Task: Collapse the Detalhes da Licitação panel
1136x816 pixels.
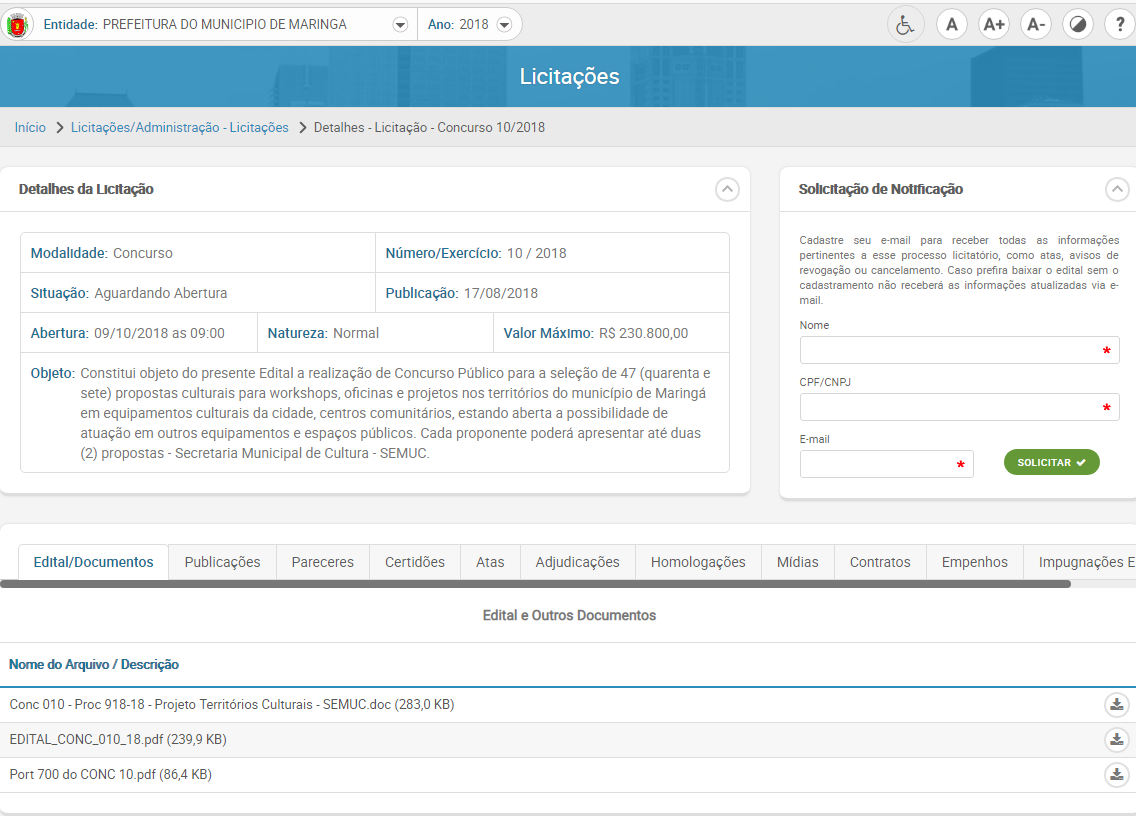Action: click(x=727, y=189)
